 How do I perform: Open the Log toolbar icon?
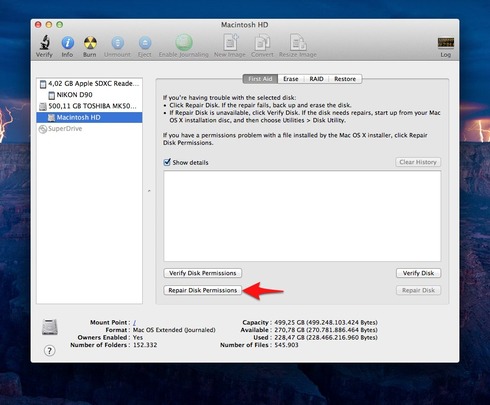pos(446,43)
